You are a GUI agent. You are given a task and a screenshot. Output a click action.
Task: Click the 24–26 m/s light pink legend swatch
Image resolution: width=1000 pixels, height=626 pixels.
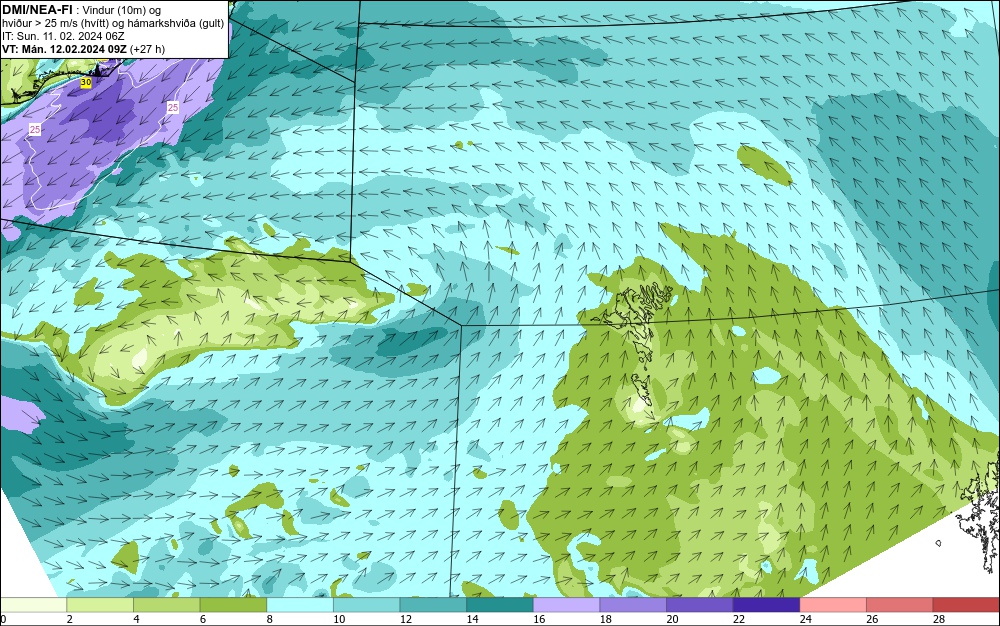833,605
